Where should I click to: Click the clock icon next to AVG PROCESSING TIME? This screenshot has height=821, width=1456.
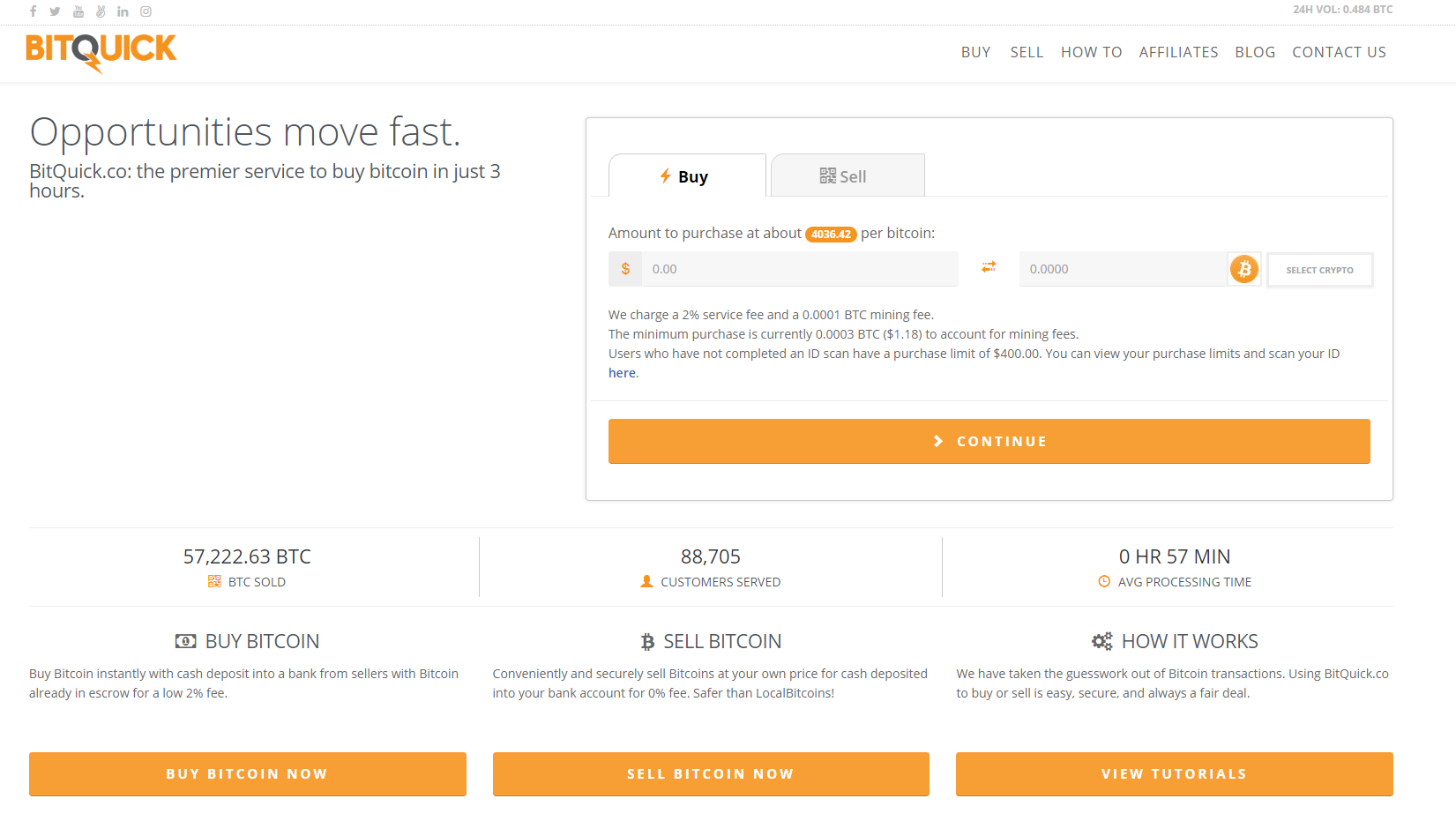coord(1105,581)
